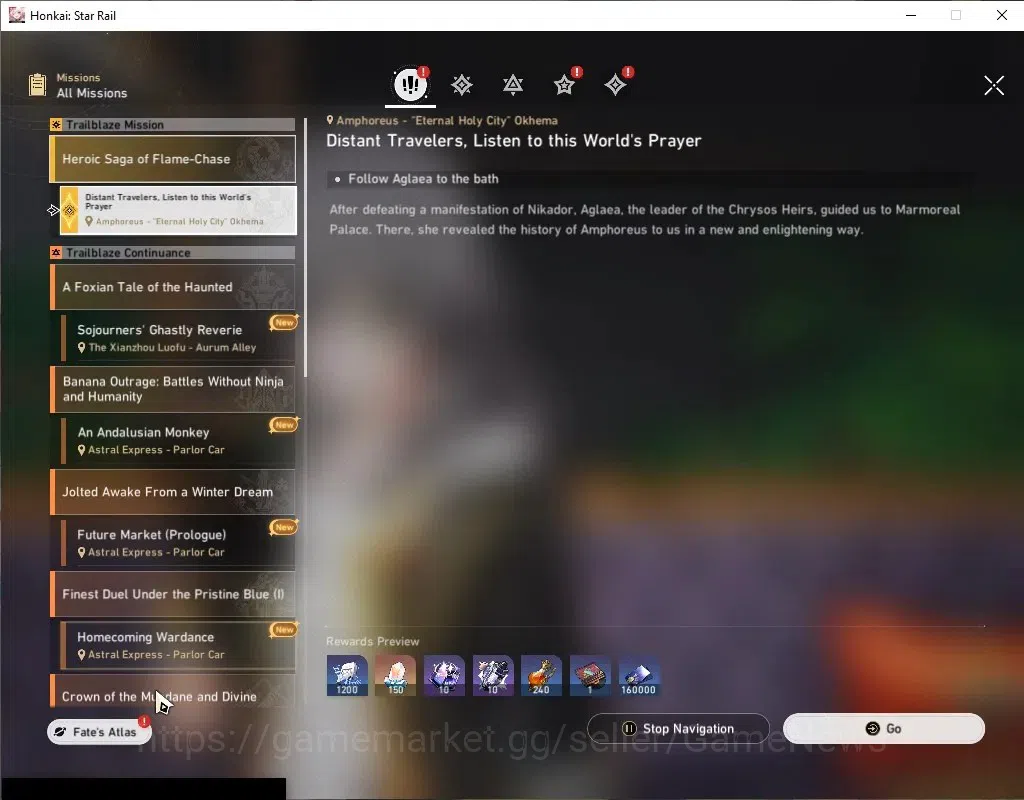This screenshot has width=1024, height=800.
Task: Click the Trailblaze Mission header icon
Action: click(x=56, y=124)
